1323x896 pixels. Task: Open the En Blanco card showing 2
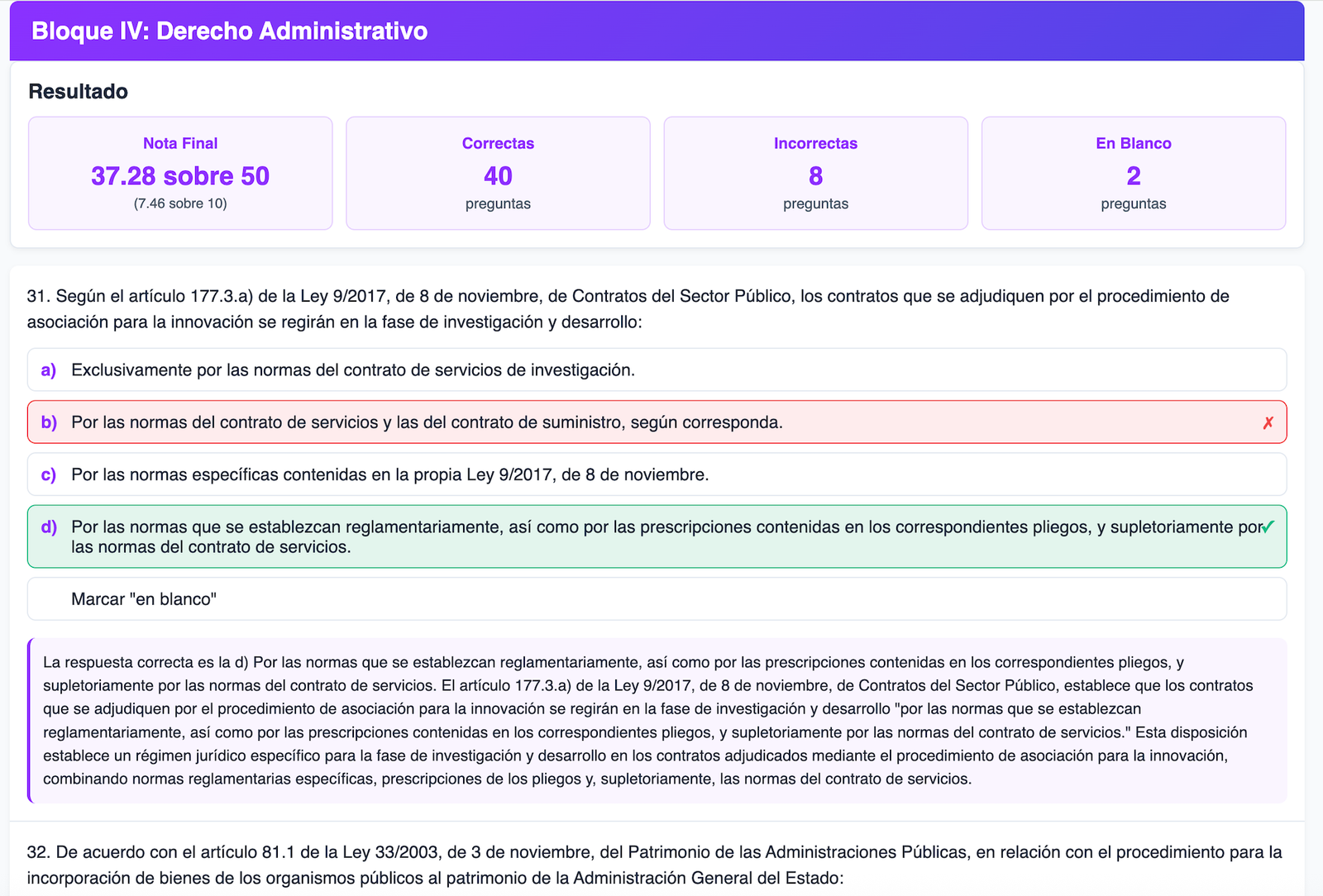pyautogui.click(x=1133, y=174)
